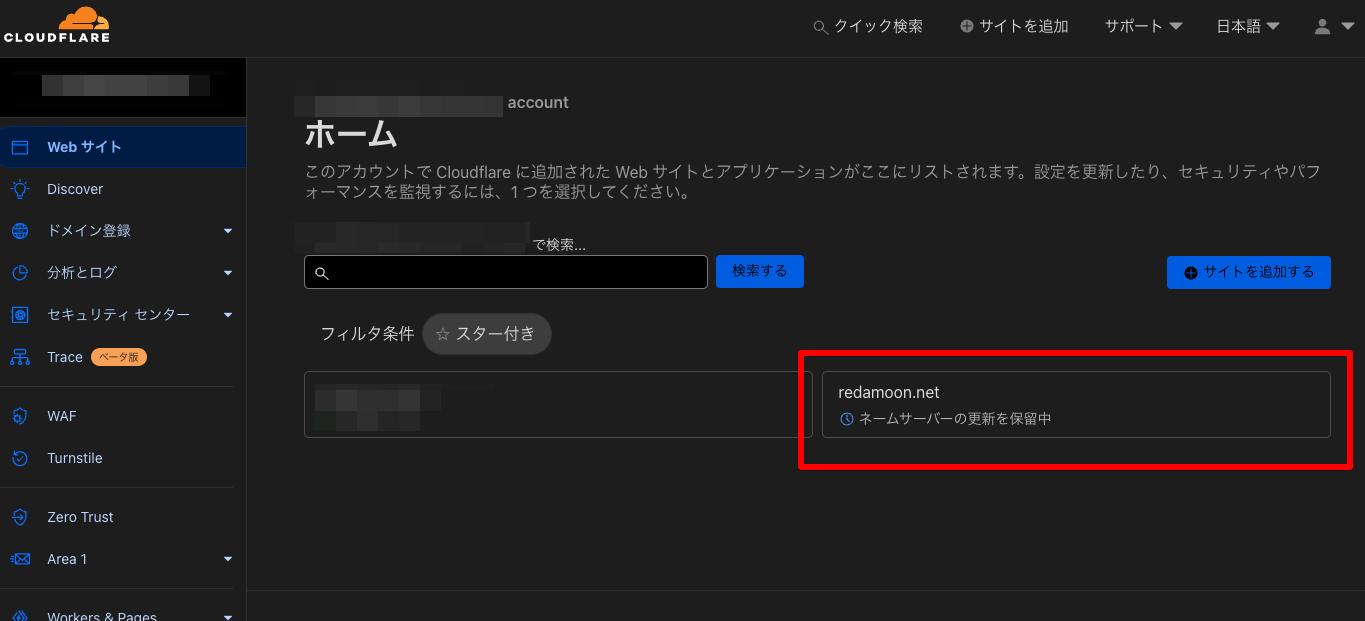Expand the セキュリティ センター arrow
This screenshot has height=621, width=1365.
pos(228,315)
